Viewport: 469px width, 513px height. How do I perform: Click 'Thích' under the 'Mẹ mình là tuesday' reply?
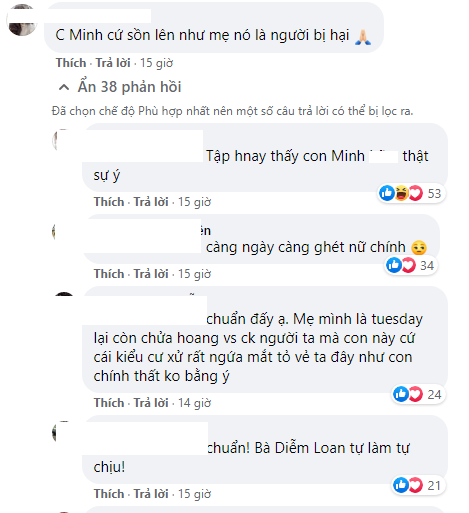tap(109, 403)
